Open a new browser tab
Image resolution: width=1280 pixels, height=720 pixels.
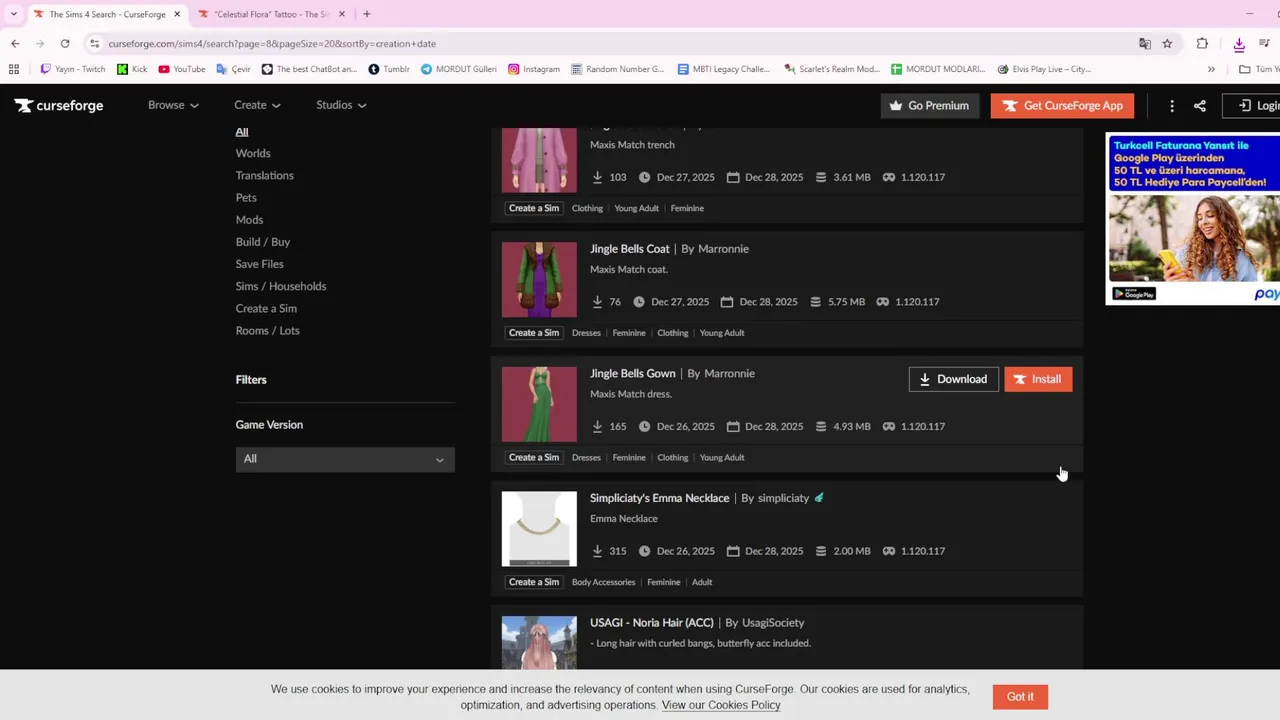[x=367, y=14]
